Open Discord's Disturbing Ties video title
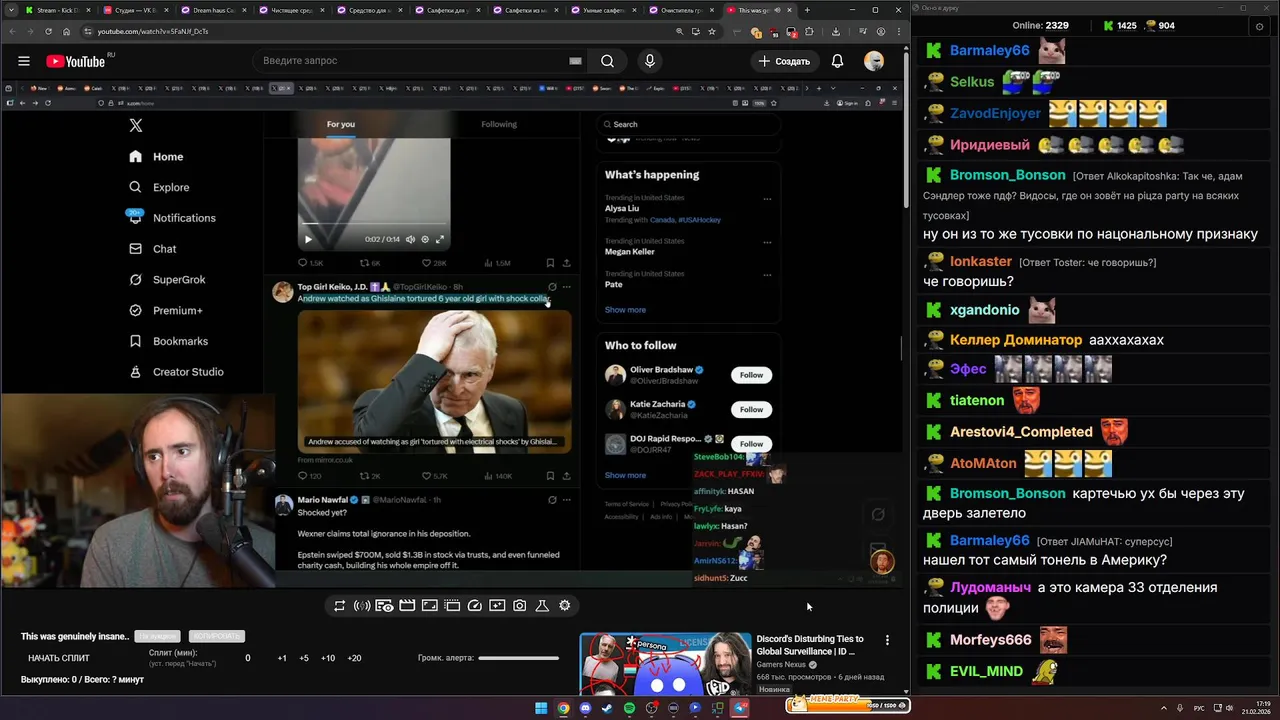This screenshot has width=1280, height=720. [x=810, y=645]
